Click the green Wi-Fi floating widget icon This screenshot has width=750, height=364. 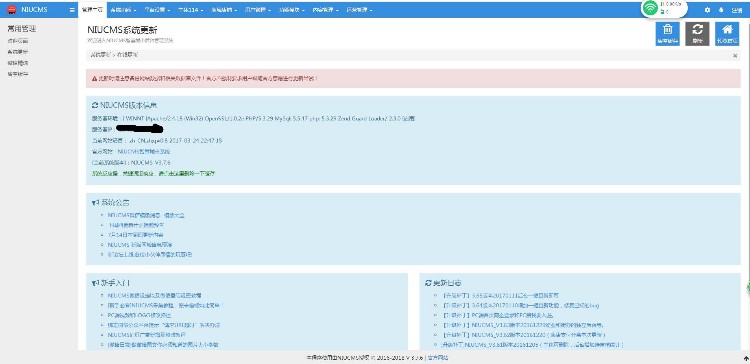[650, 8]
